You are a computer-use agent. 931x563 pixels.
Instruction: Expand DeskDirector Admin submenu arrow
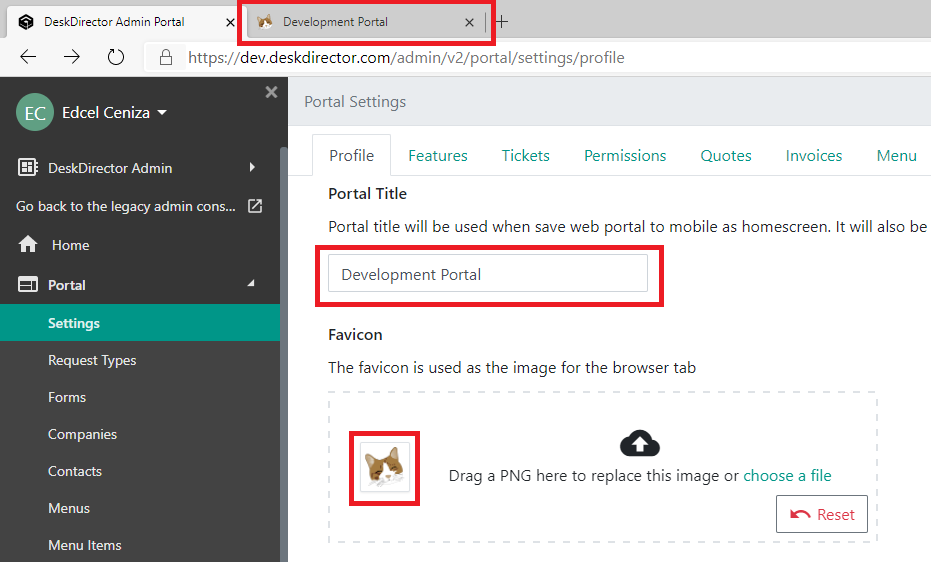252,167
